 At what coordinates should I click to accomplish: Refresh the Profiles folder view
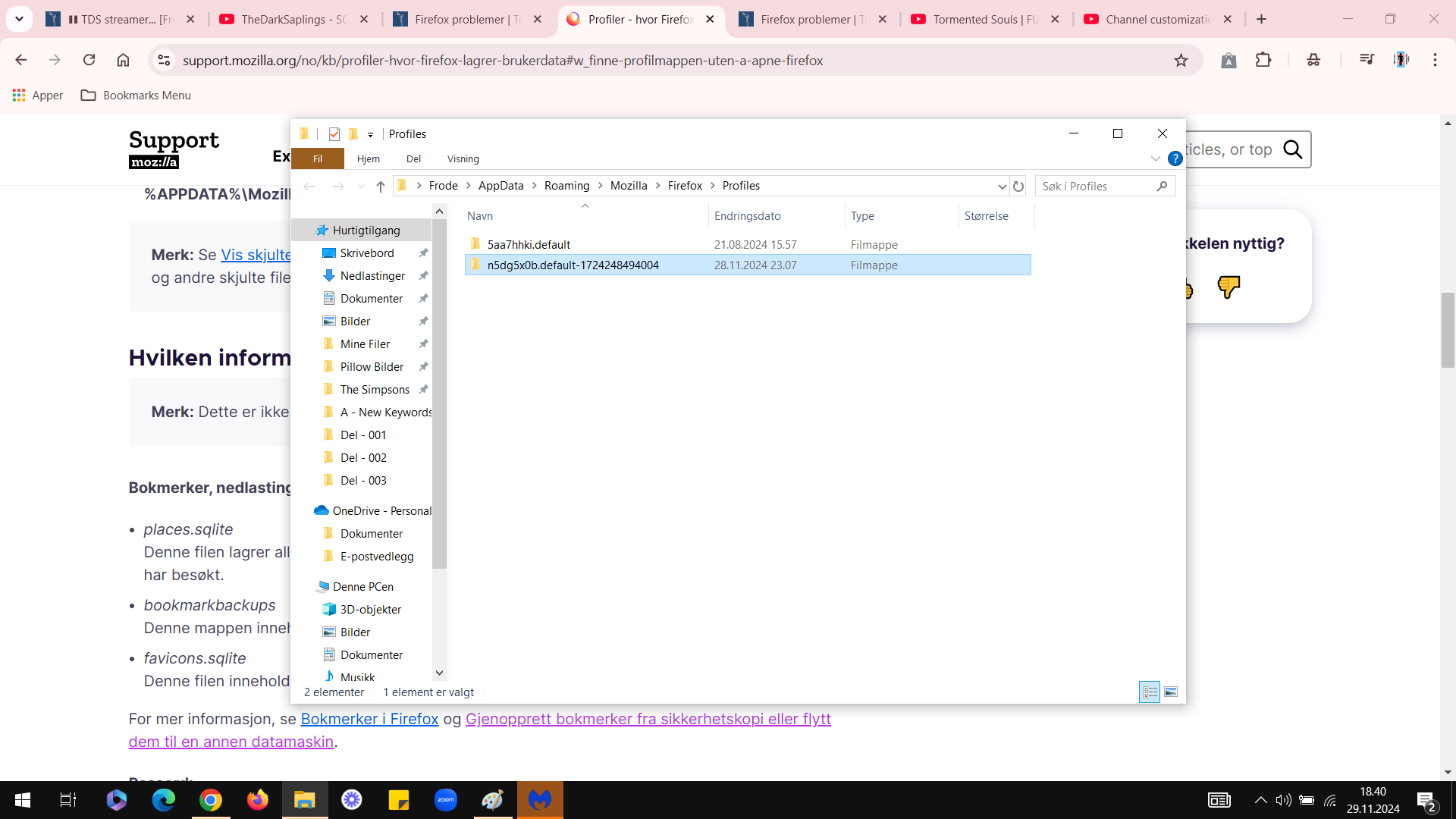[1018, 186]
